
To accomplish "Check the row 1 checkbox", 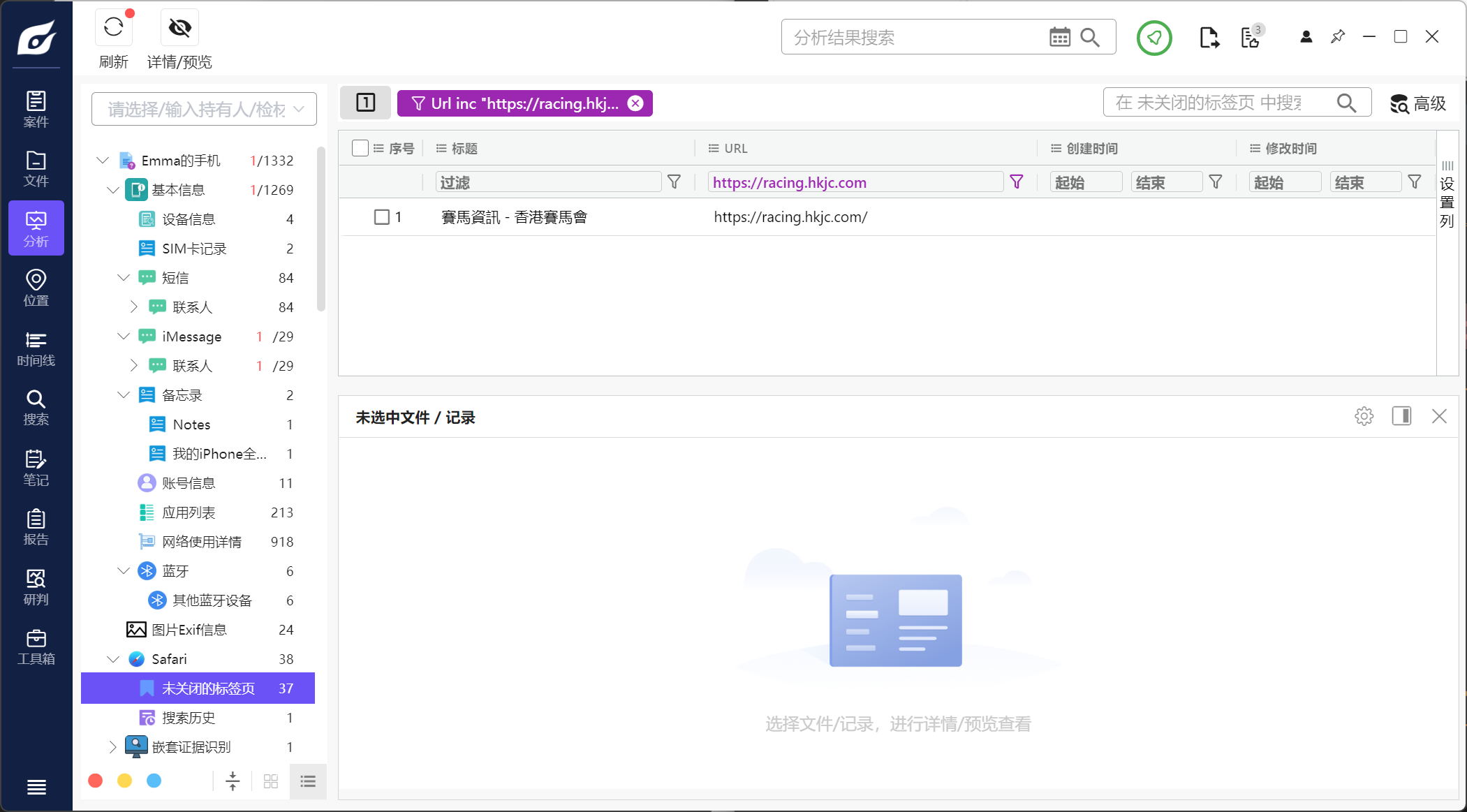I will (x=381, y=217).
